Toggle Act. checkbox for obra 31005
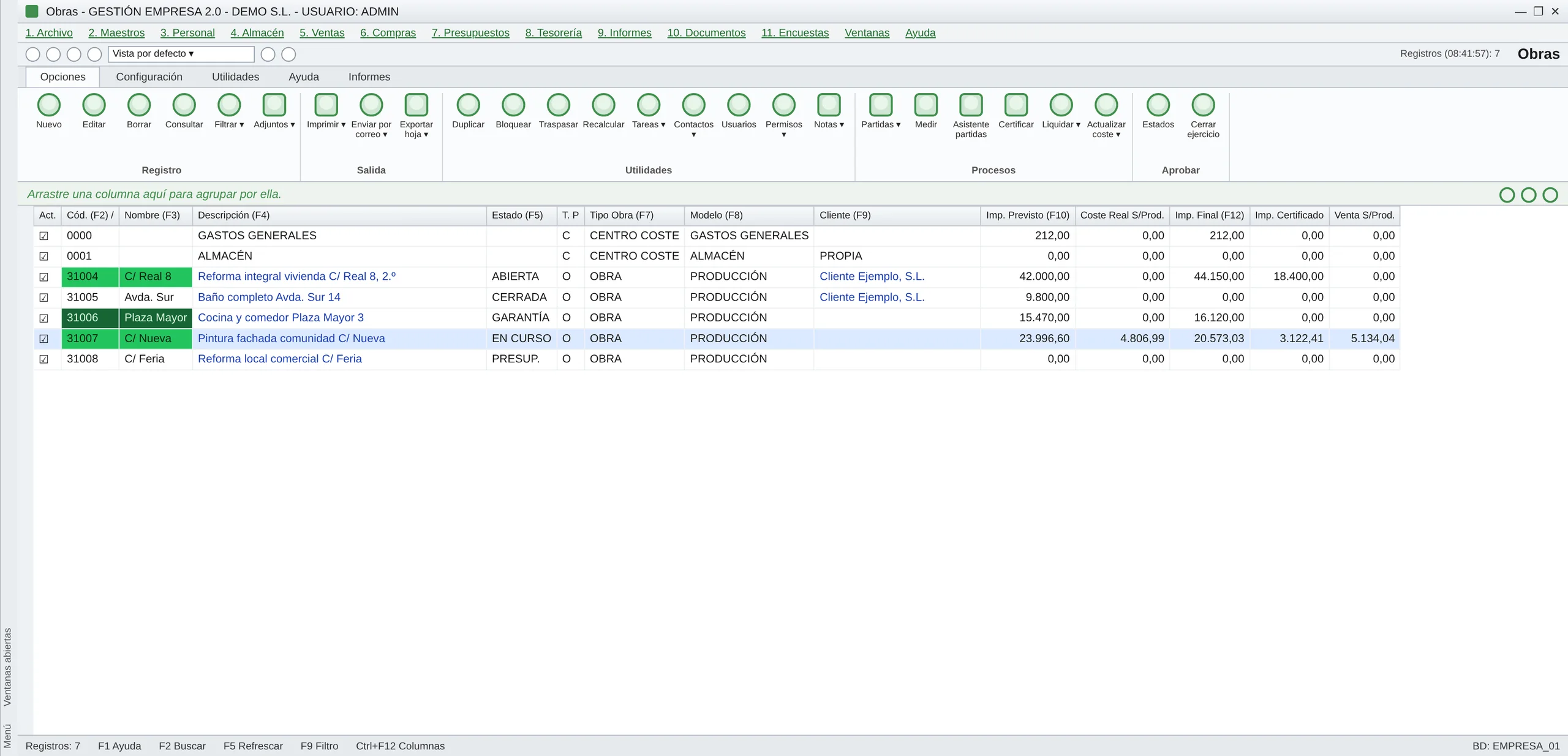The image size is (1568, 756). [43, 298]
